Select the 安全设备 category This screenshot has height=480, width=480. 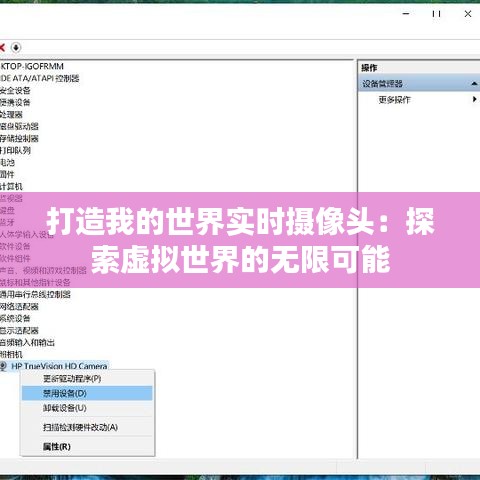point(15,90)
